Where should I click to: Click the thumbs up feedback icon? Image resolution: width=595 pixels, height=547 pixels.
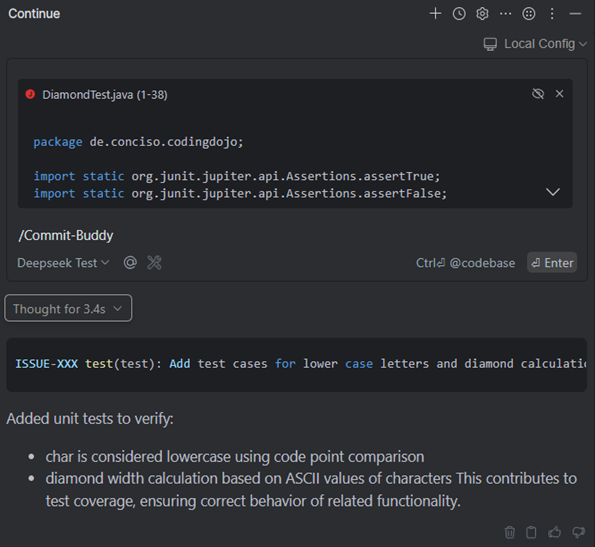554,532
